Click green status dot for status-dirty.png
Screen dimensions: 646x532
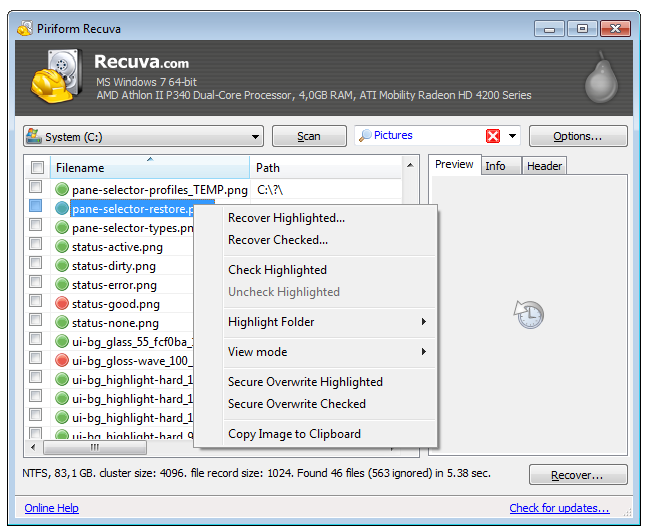(x=62, y=265)
